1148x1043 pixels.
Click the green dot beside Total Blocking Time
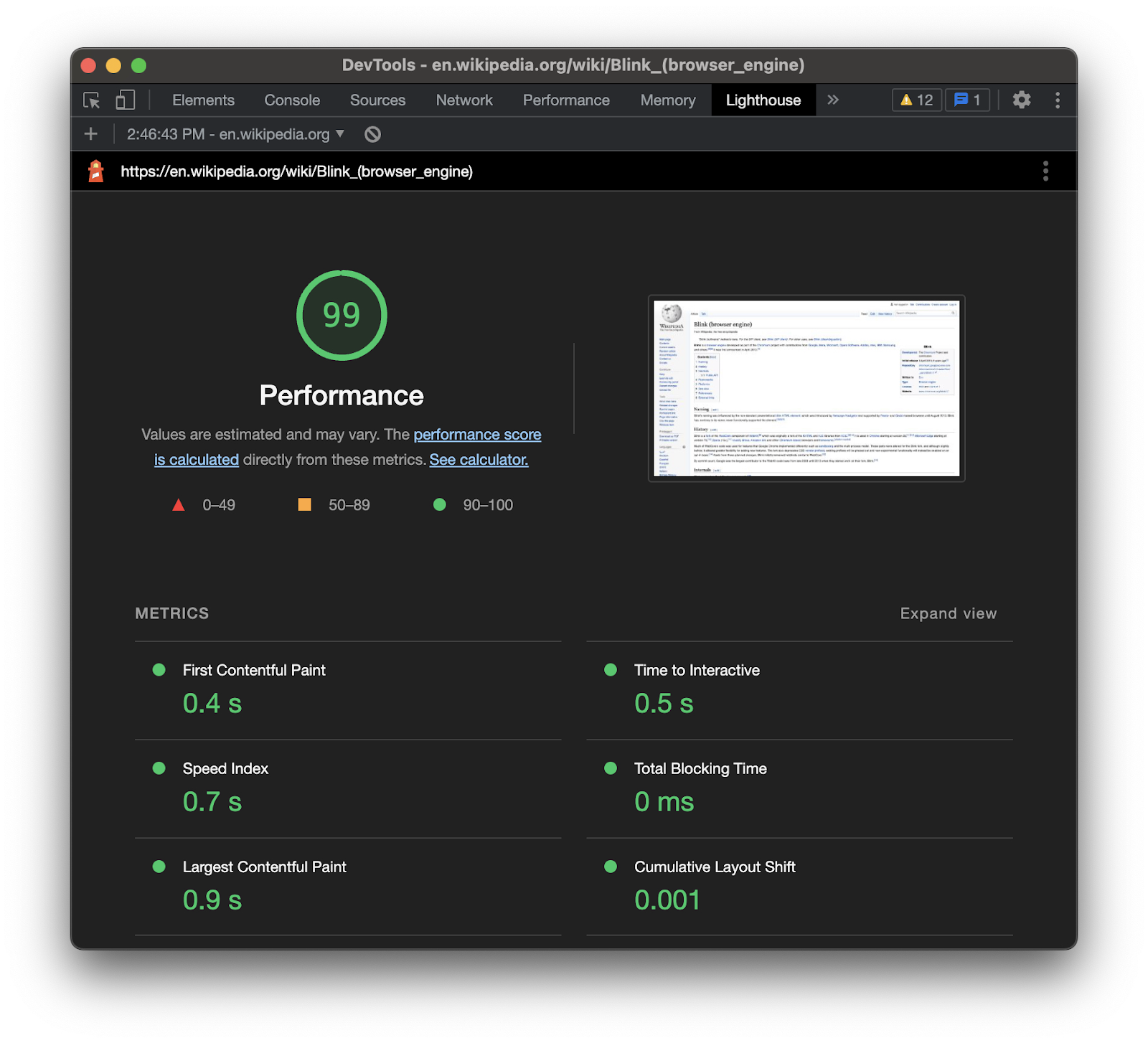pyautogui.click(x=611, y=768)
